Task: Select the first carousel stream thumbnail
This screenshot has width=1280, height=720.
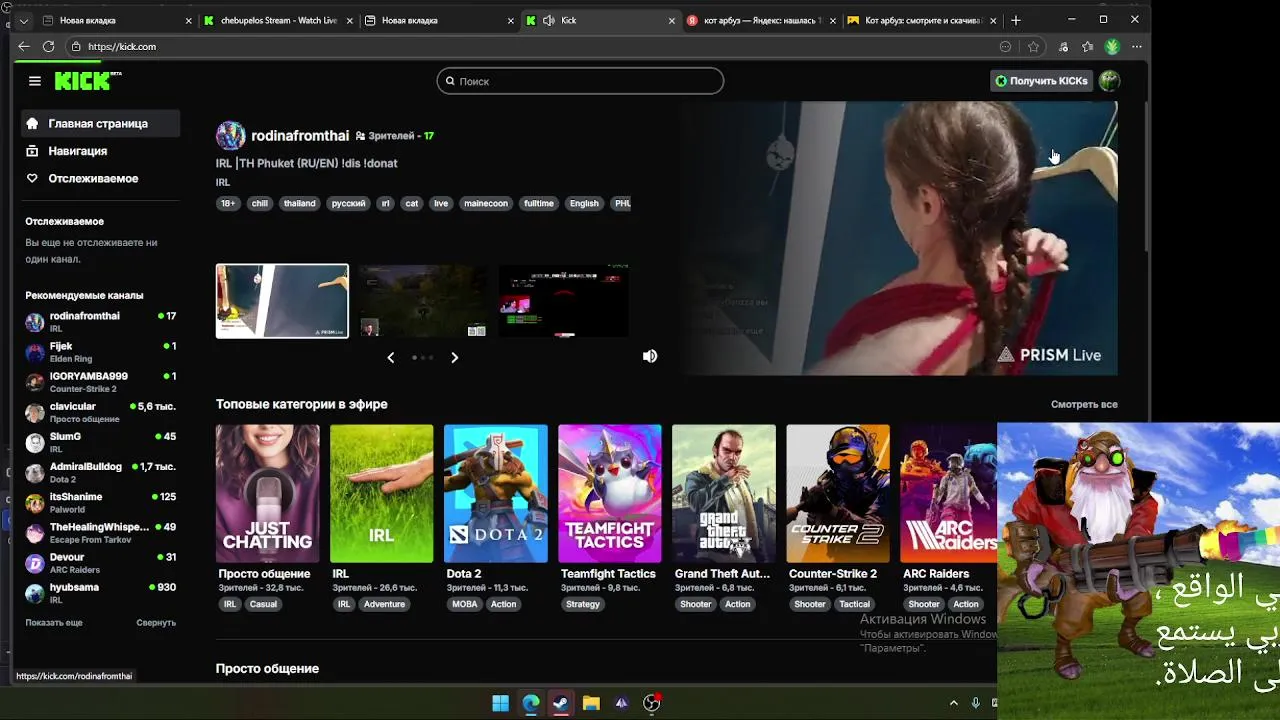Action: tap(282, 301)
